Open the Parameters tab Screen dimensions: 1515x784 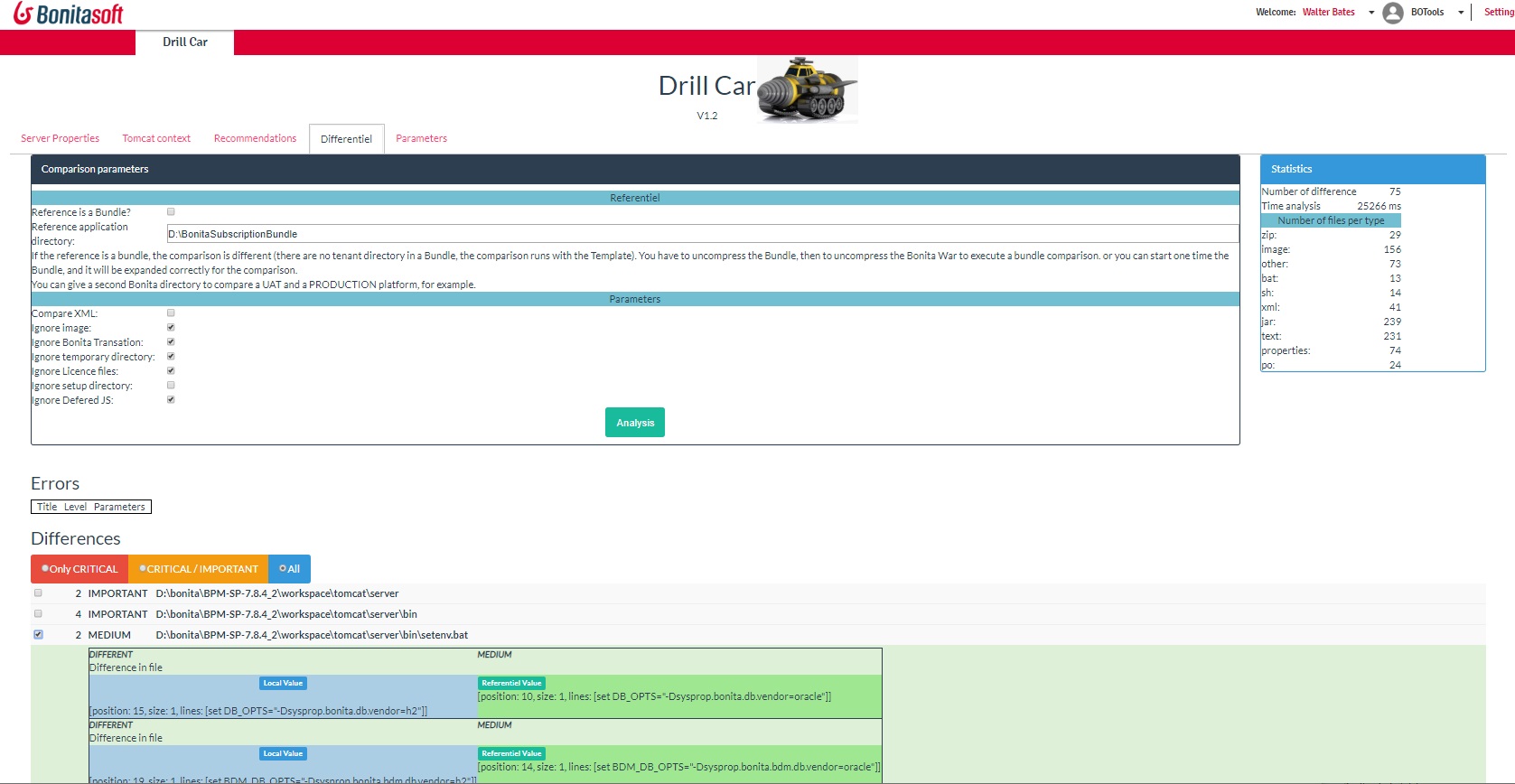click(x=421, y=138)
